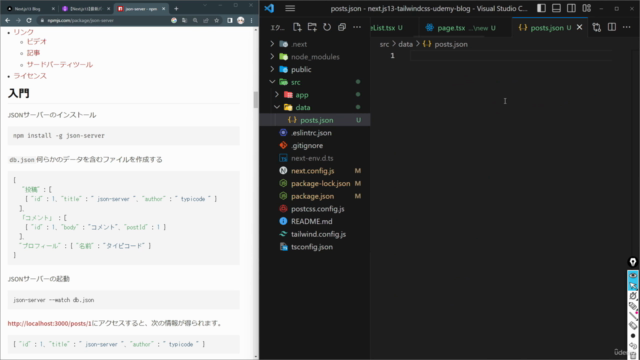Go back in the browser
Viewport: 640px width, 360px height.
tap(7, 20)
